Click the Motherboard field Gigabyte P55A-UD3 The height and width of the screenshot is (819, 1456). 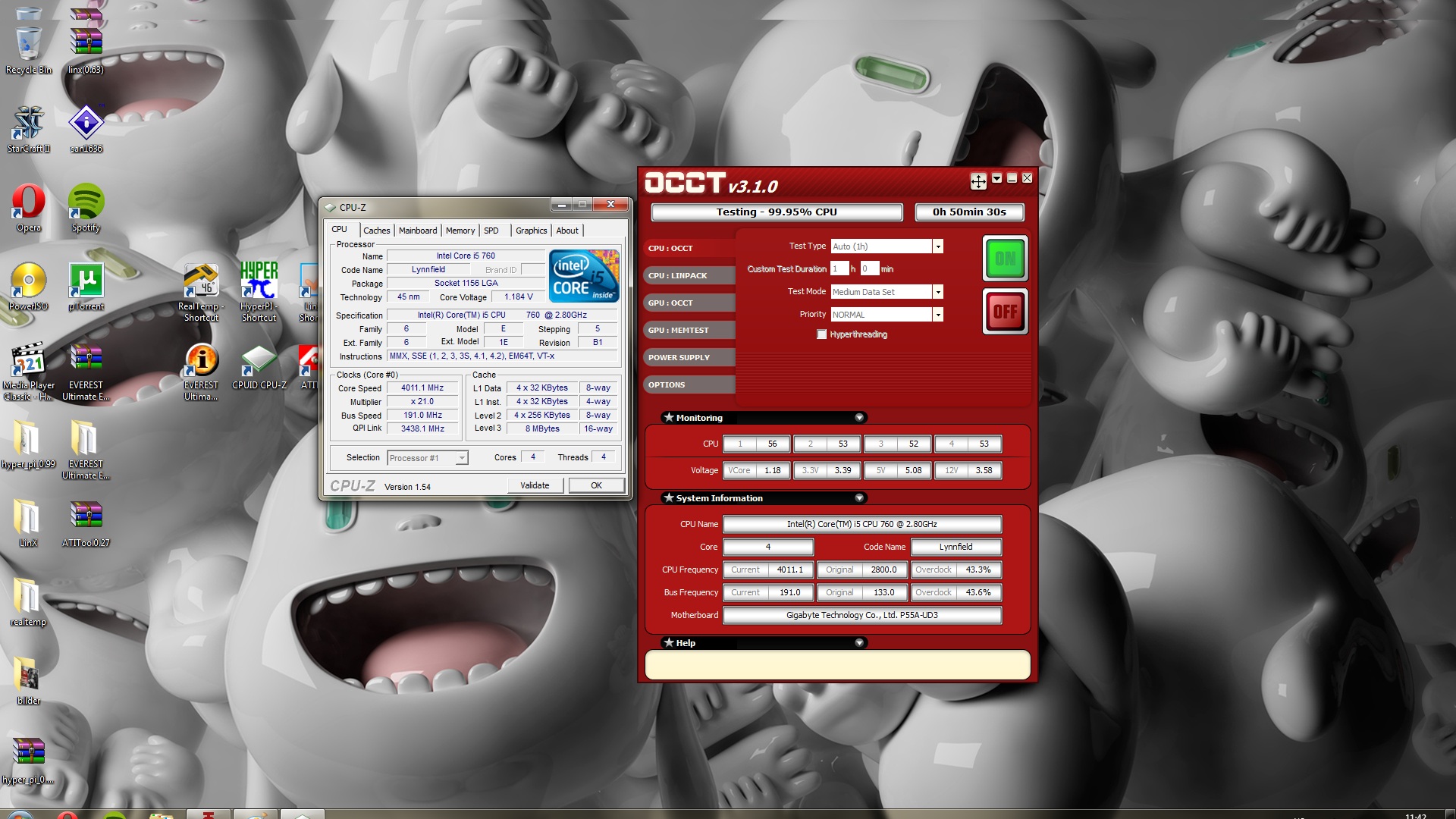pos(862,615)
